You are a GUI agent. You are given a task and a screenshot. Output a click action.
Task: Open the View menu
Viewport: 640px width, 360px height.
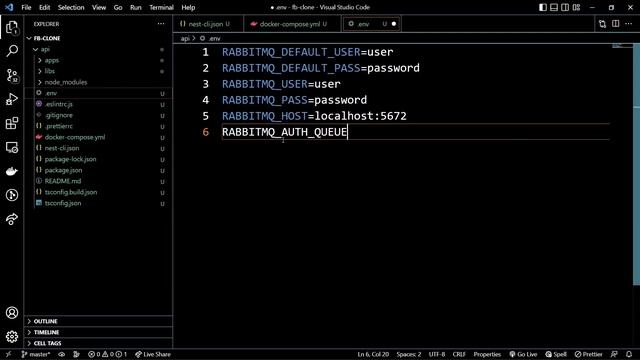[99, 7]
